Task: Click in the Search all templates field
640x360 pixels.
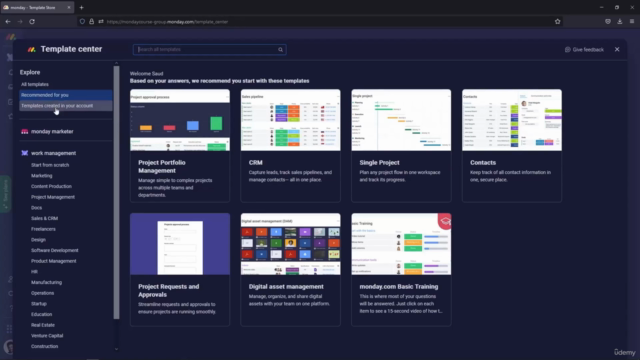Action: (x=209, y=49)
